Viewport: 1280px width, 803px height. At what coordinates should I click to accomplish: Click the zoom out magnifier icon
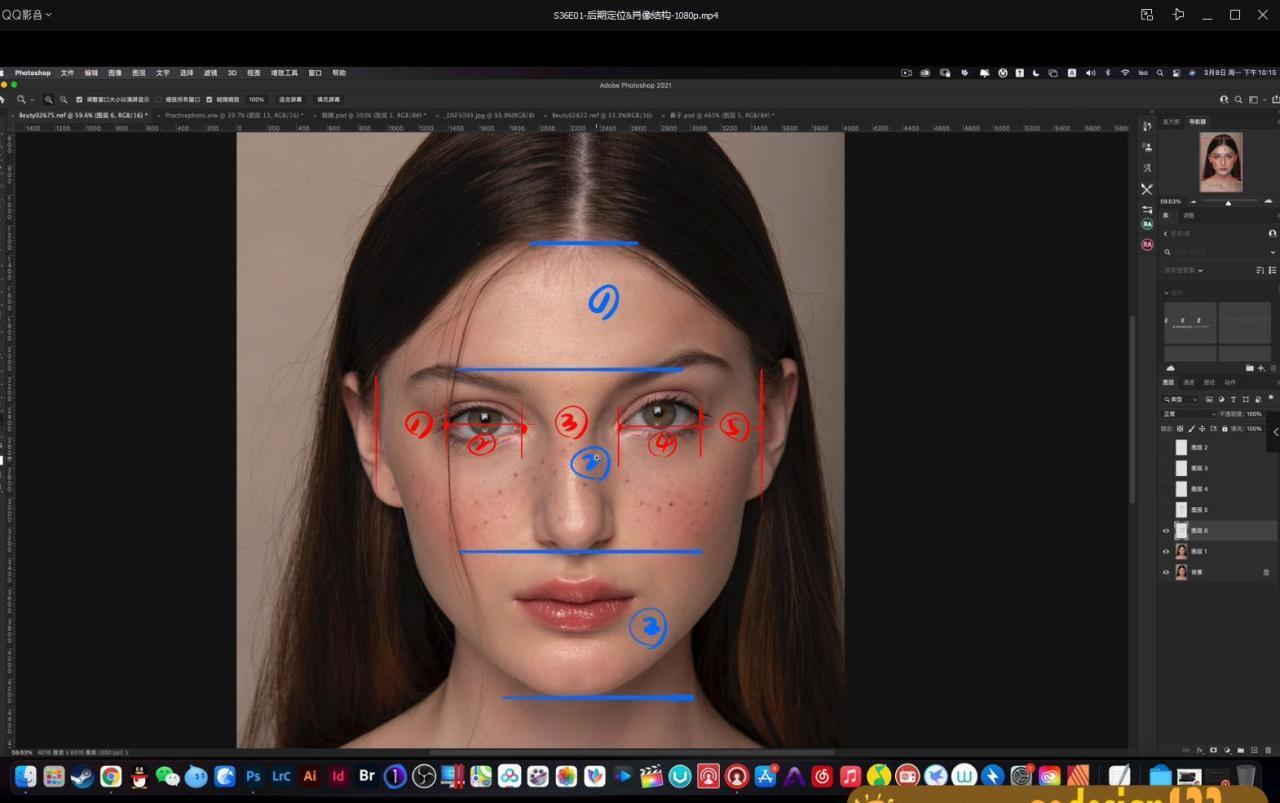coord(63,100)
